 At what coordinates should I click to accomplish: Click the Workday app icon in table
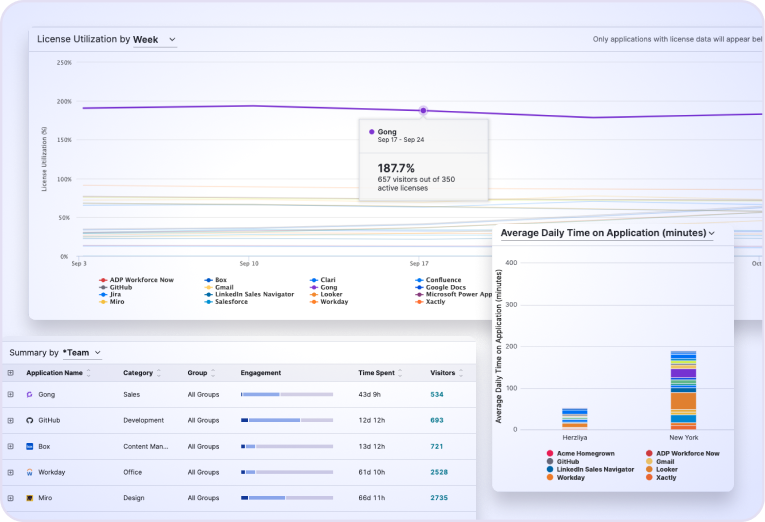coord(29,472)
